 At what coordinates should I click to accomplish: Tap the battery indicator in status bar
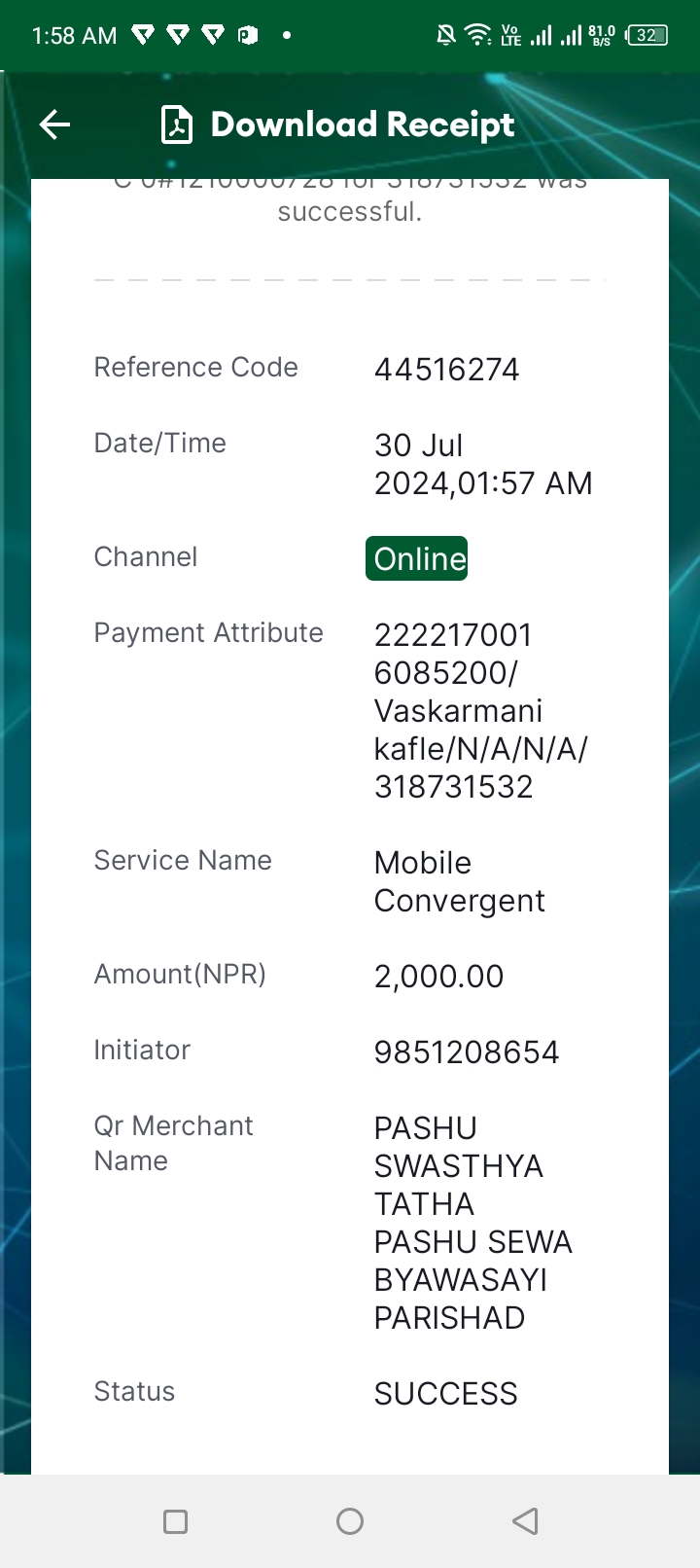coord(647,36)
